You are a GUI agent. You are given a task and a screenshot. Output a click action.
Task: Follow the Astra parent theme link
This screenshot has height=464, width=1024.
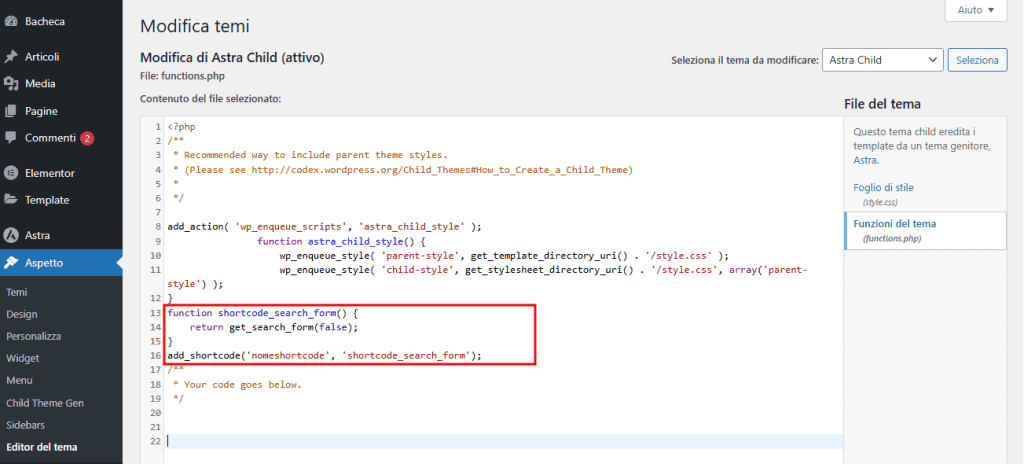(865, 160)
